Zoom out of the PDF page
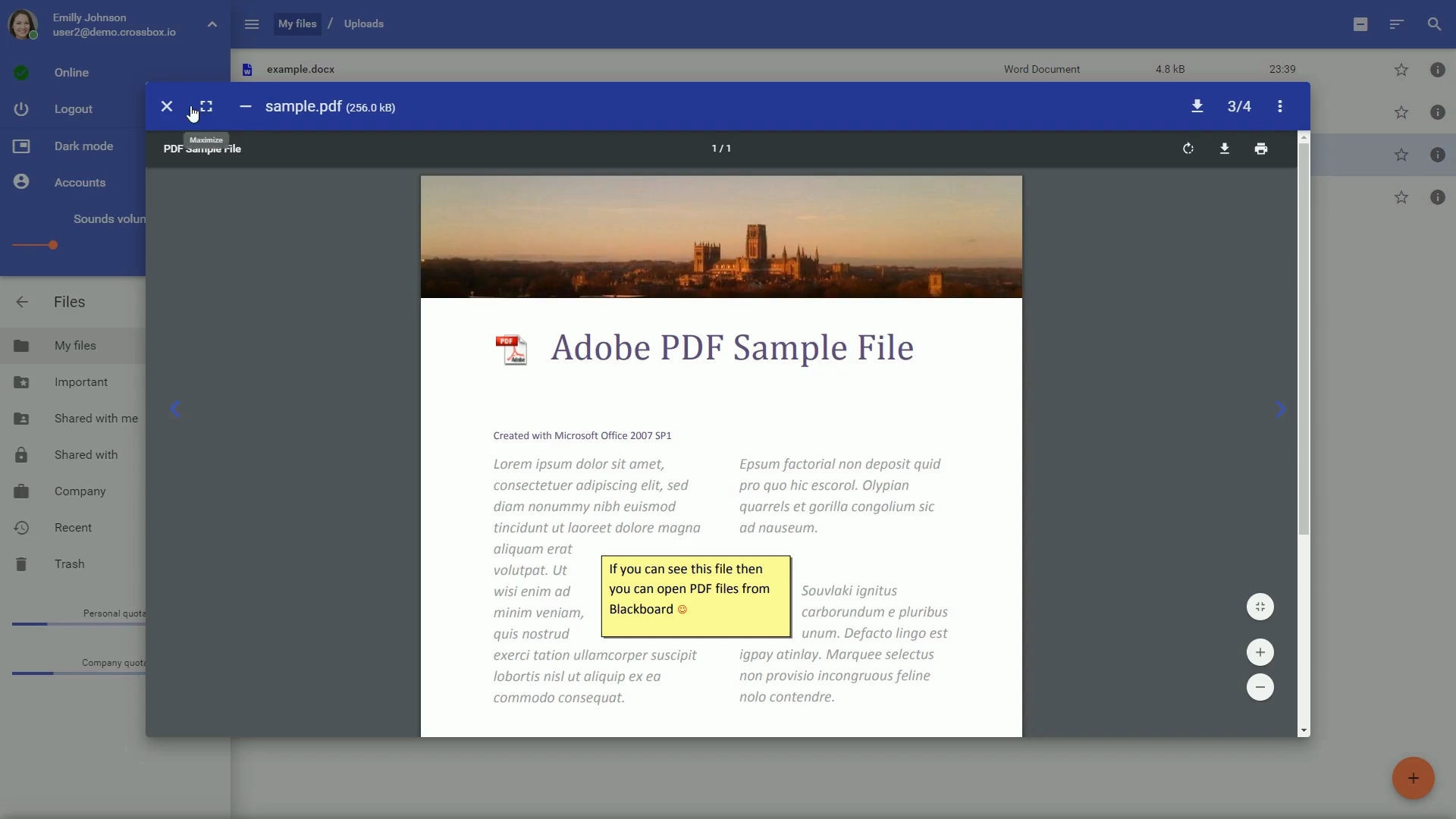 [1260, 687]
